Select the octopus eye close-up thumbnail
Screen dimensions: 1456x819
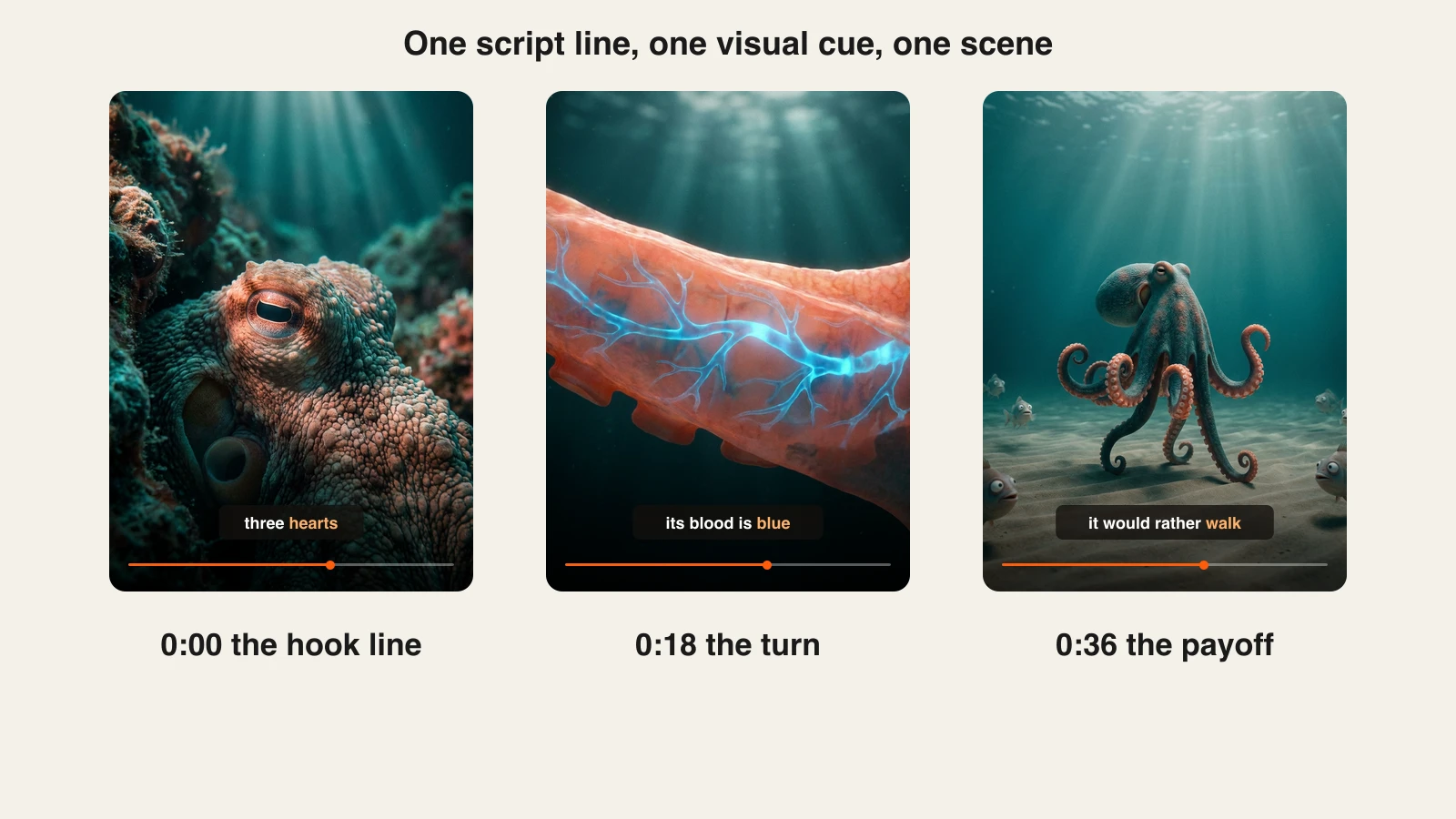[291, 341]
